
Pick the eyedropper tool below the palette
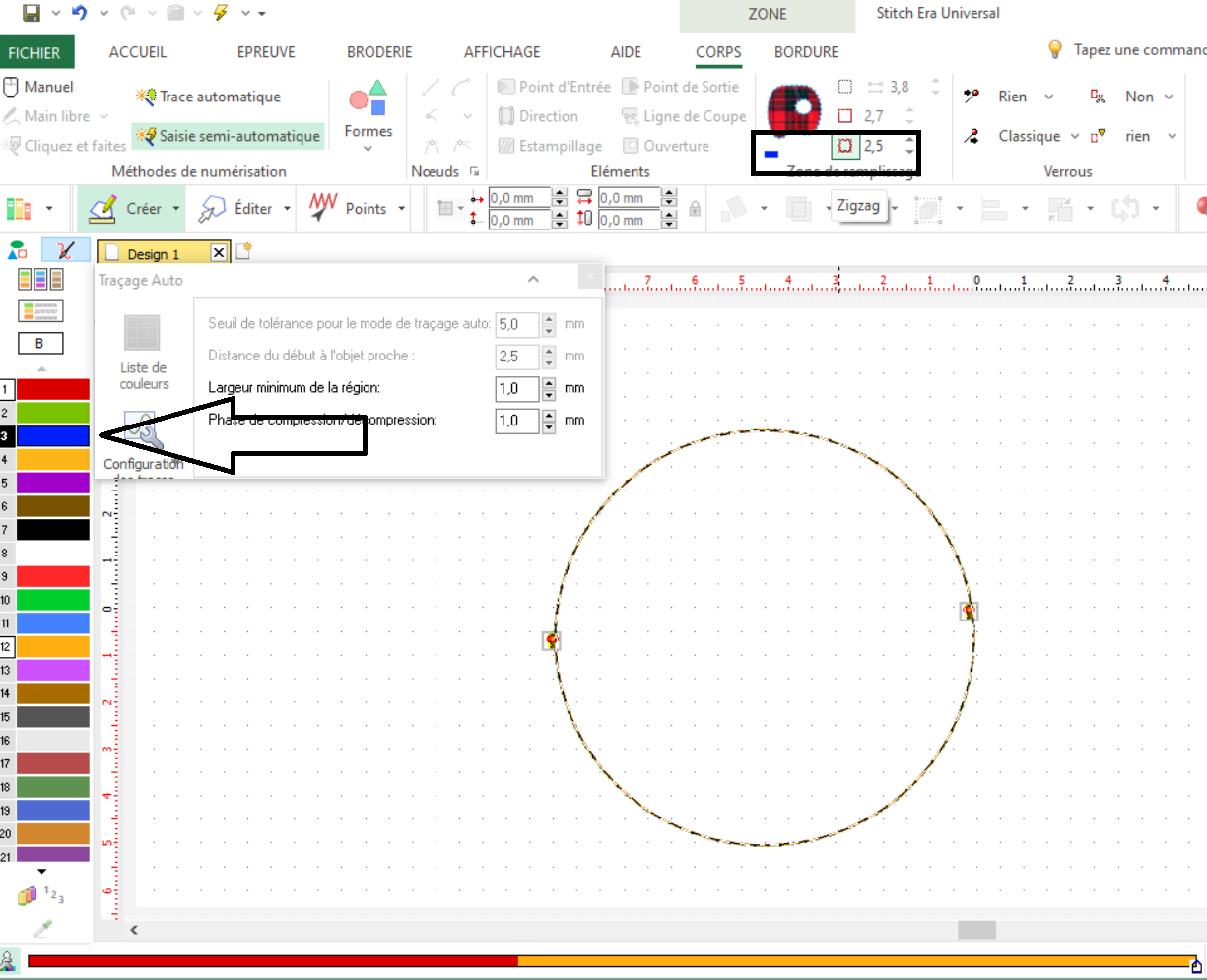pyautogui.click(x=41, y=928)
